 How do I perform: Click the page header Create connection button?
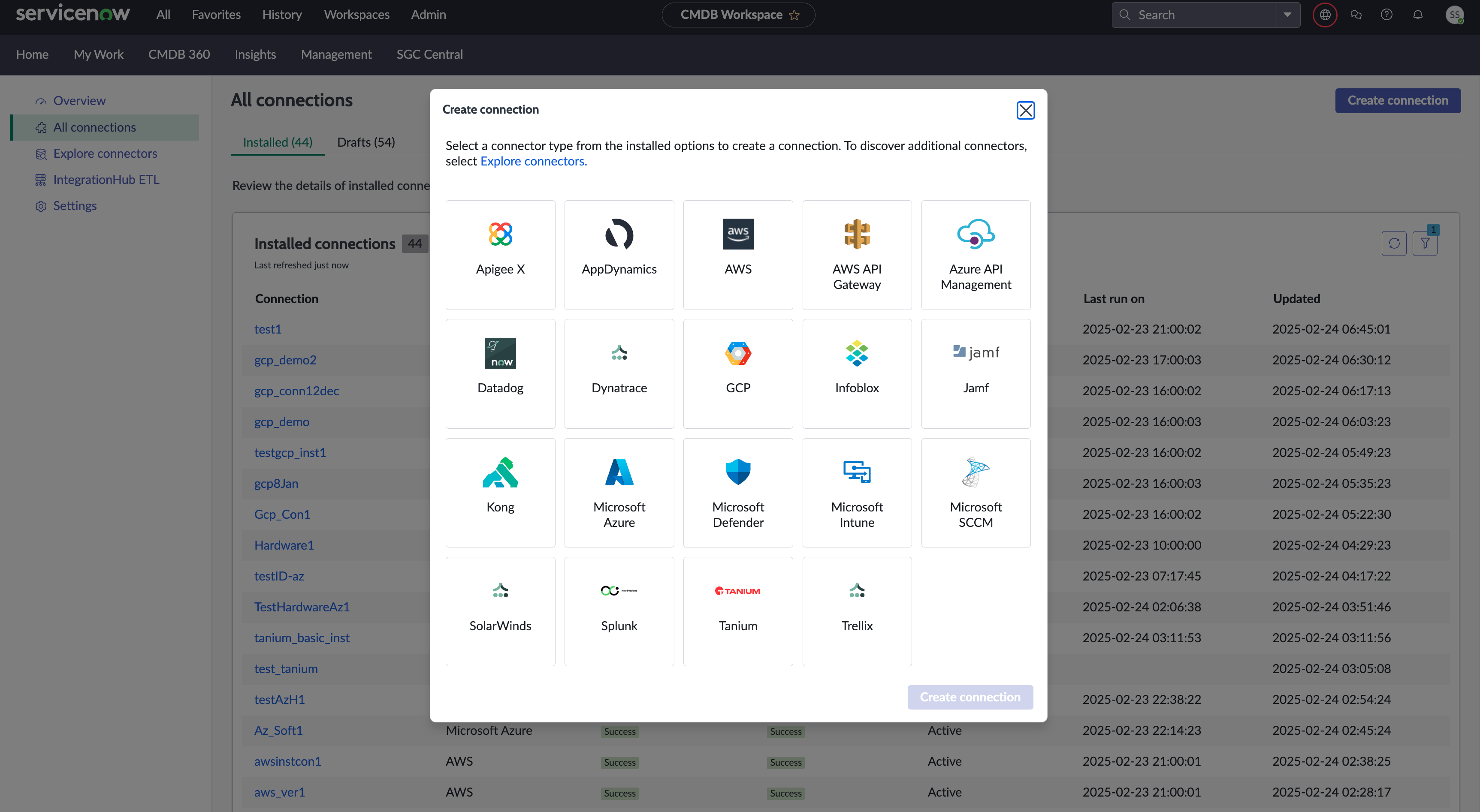(x=1397, y=100)
